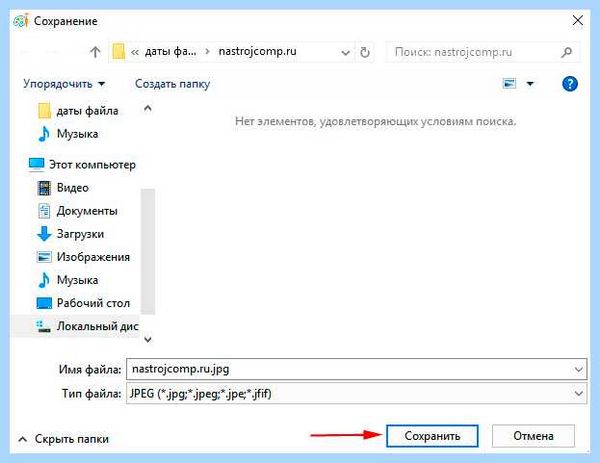This screenshot has width=600, height=463.
Task: Open the Тип файла format dropdown
Action: click(579, 393)
